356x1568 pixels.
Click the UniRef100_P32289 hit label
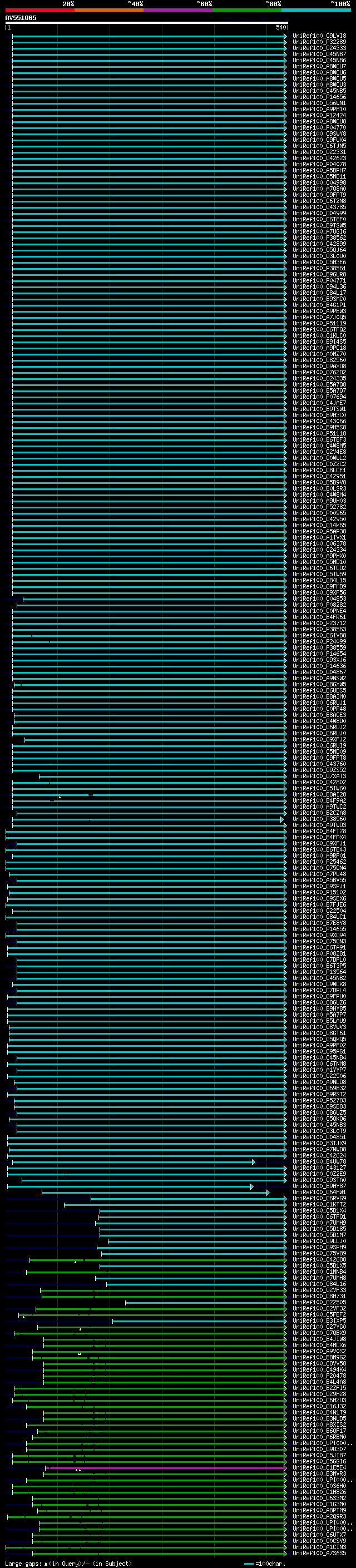pos(319,42)
